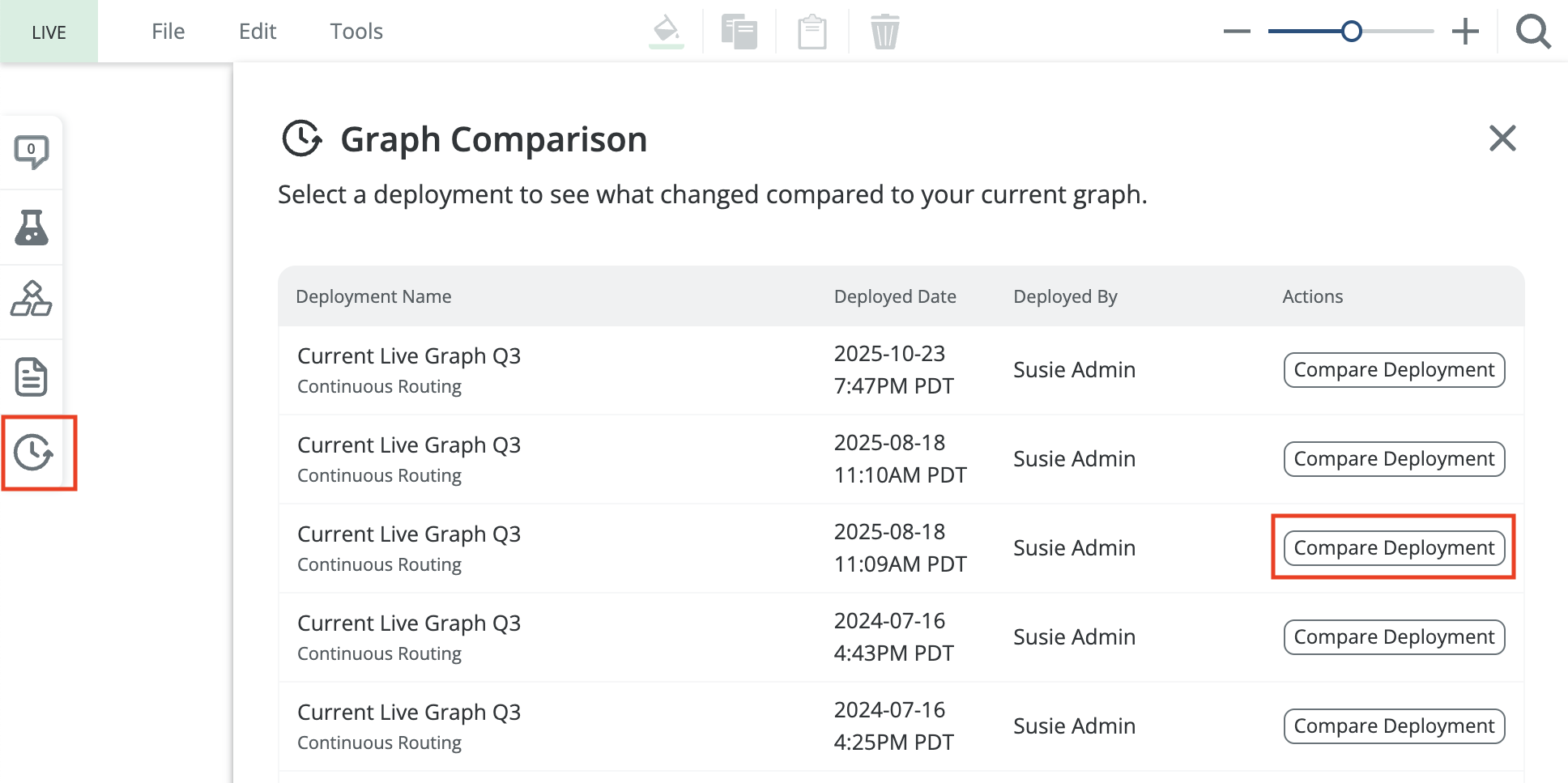The height and width of the screenshot is (783, 1568).
Task: Compare deployment from 2025-08-18 11:09AM
Action: click(1394, 548)
